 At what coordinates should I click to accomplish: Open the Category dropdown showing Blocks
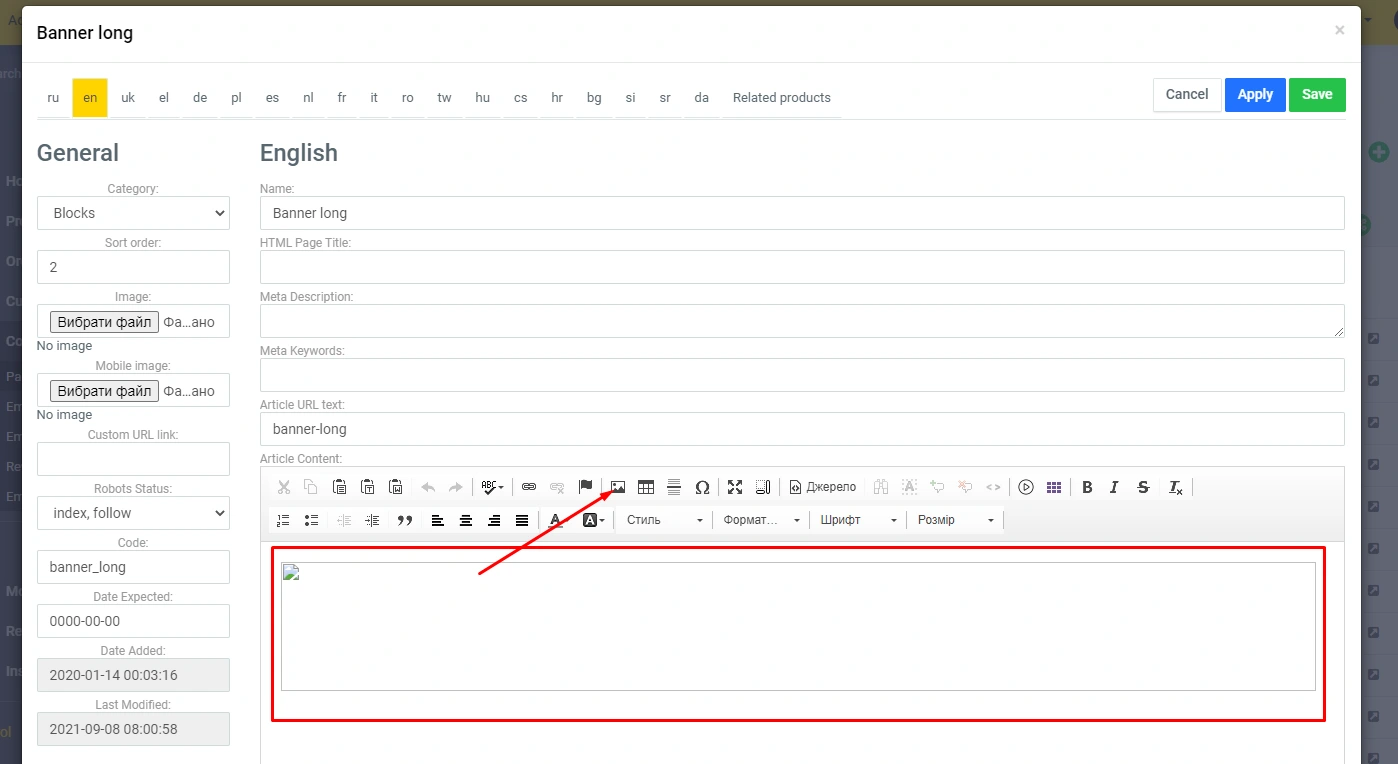tap(133, 213)
